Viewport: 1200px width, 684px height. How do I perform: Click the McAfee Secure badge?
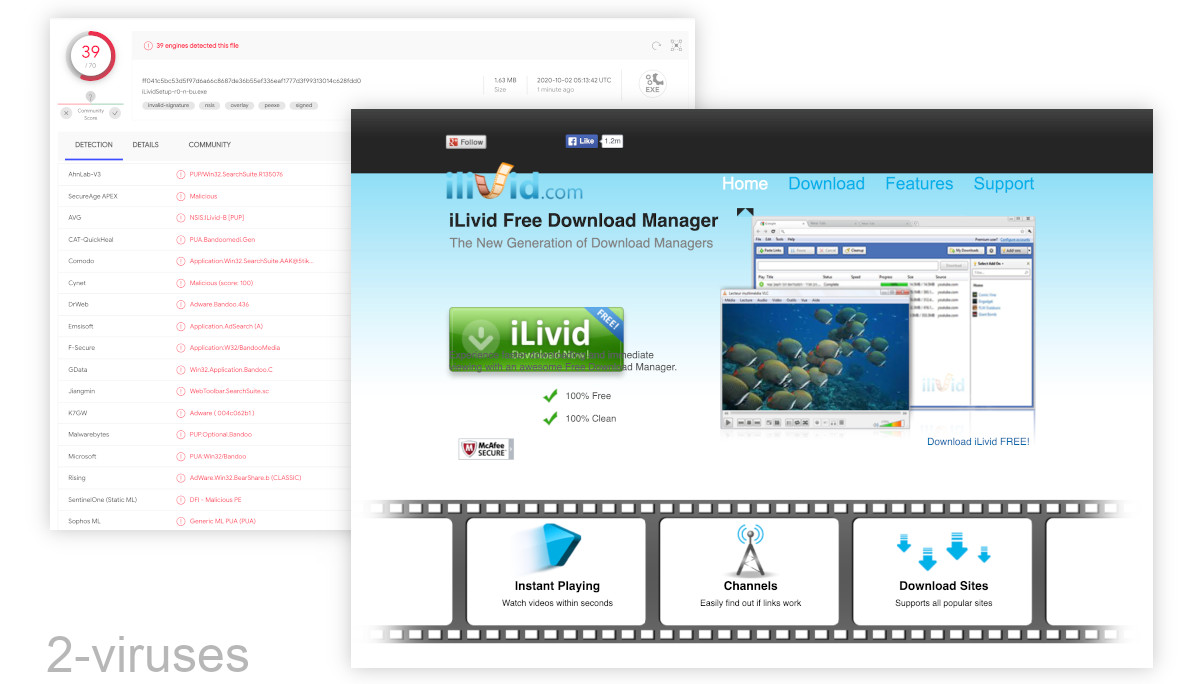click(x=486, y=448)
